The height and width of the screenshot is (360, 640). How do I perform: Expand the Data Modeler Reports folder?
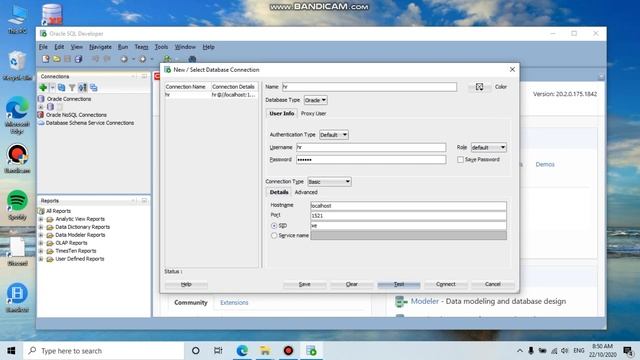pyautogui.click(x=41, y=235)
